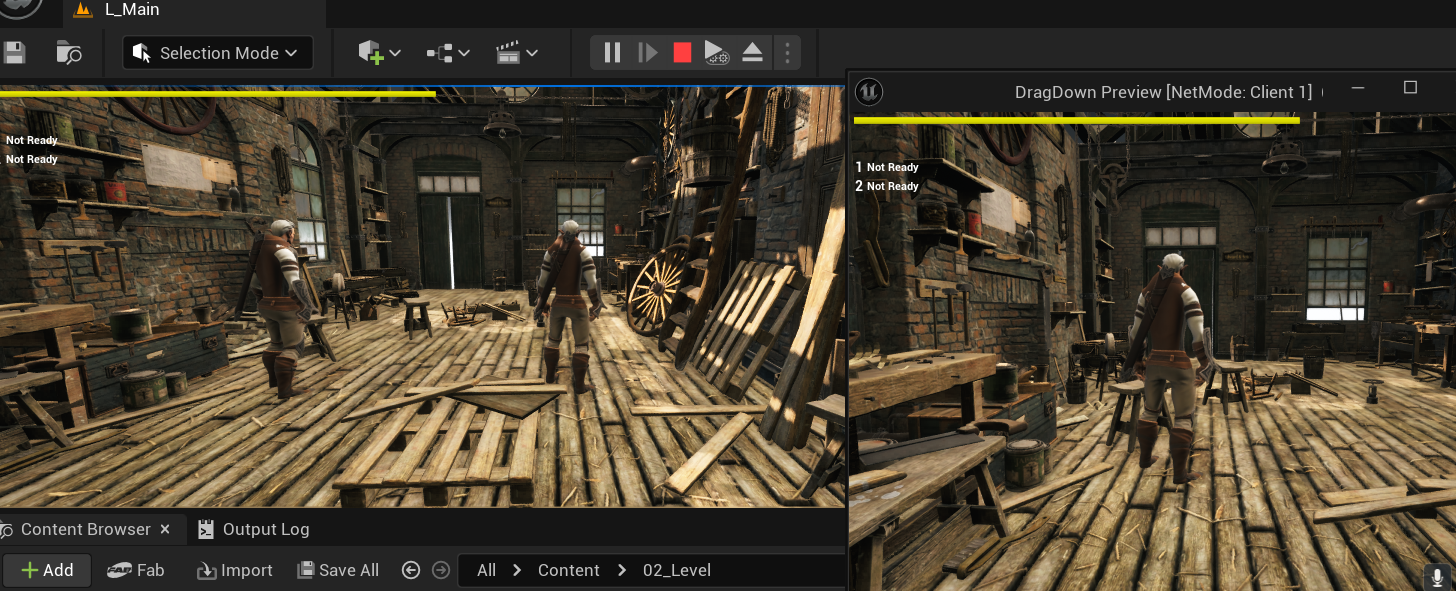Save the current level with floppy icon
This screenshot has height=591, width=1456.
[13, 53]
